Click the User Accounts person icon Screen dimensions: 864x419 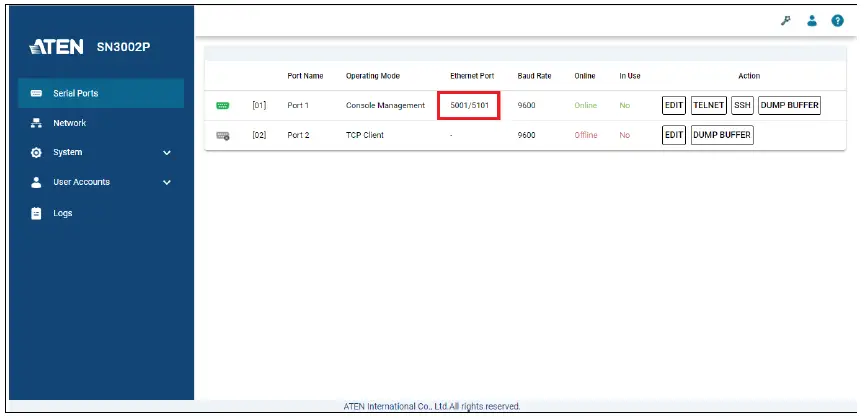tap(36, 182)
